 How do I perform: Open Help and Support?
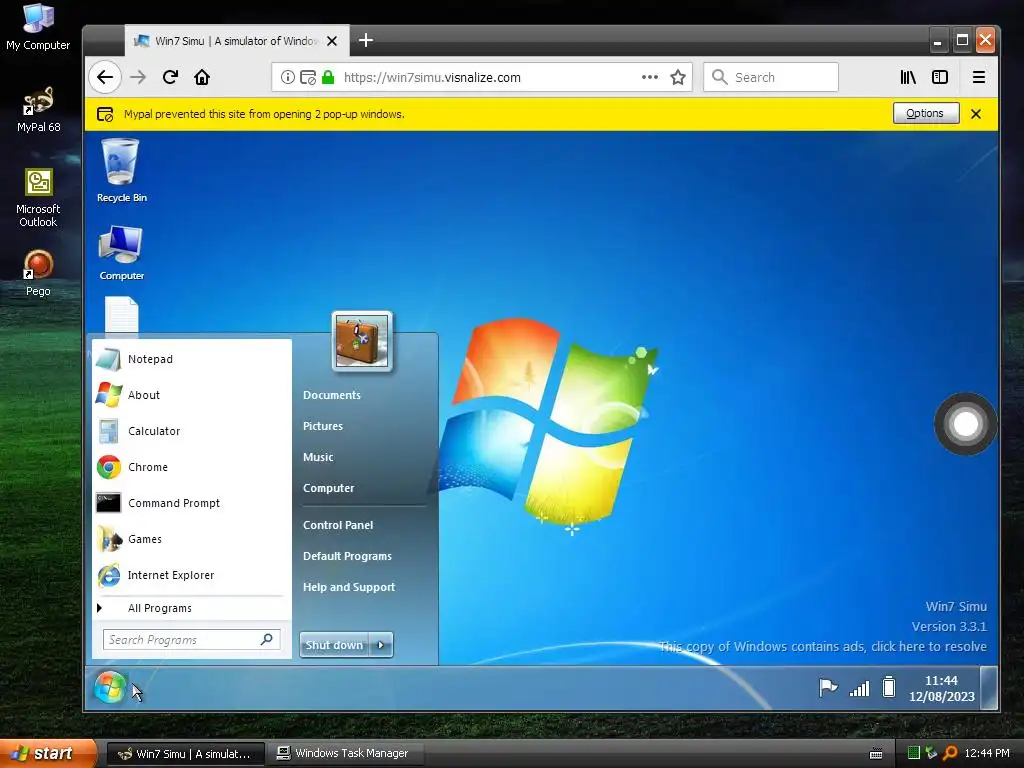(349, 587)
